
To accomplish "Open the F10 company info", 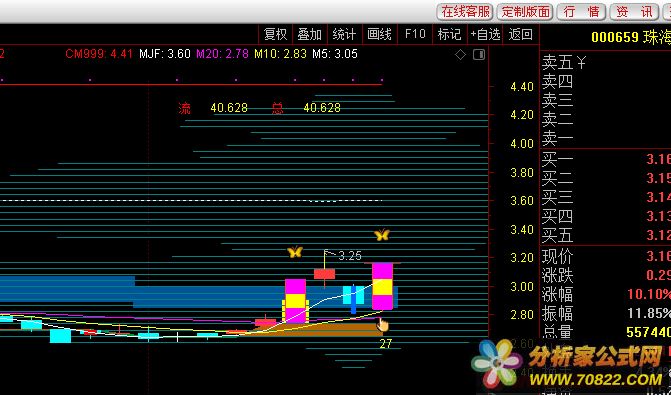I will [415, 34].
